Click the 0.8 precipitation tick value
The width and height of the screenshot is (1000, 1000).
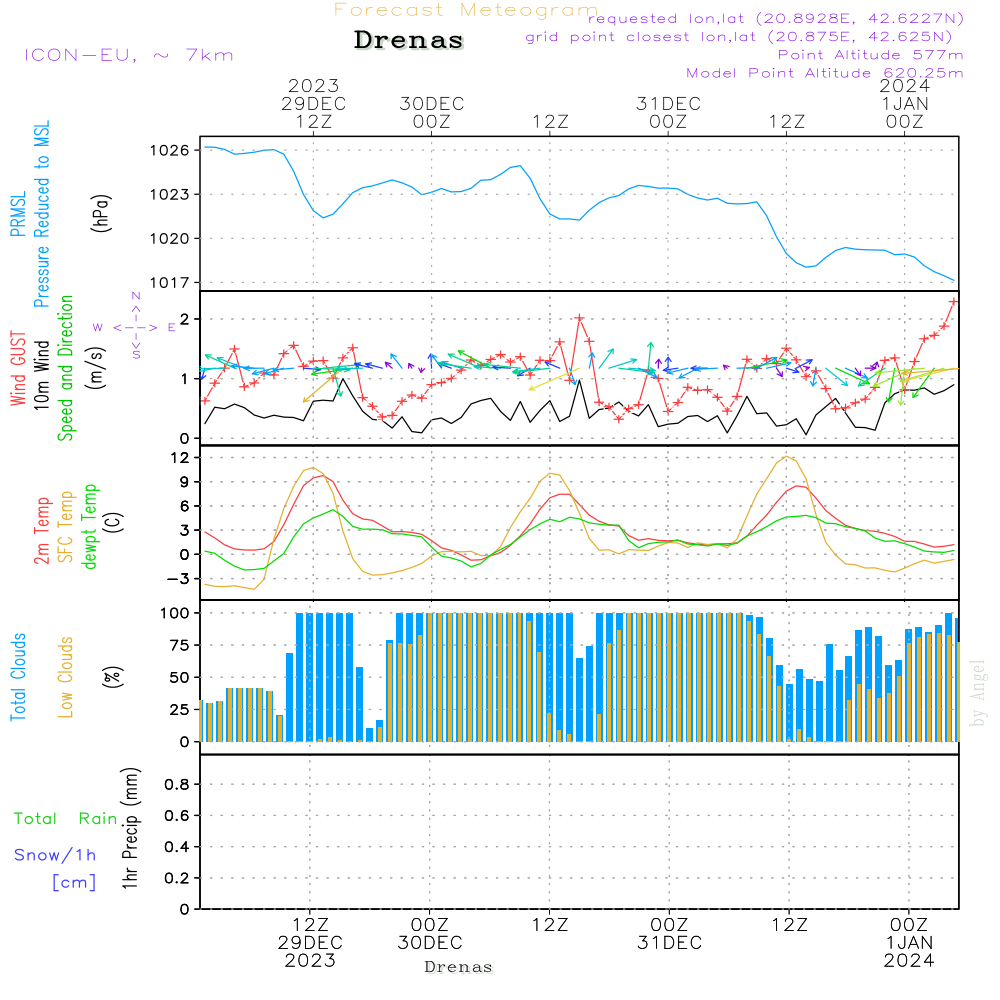(177, 785)
